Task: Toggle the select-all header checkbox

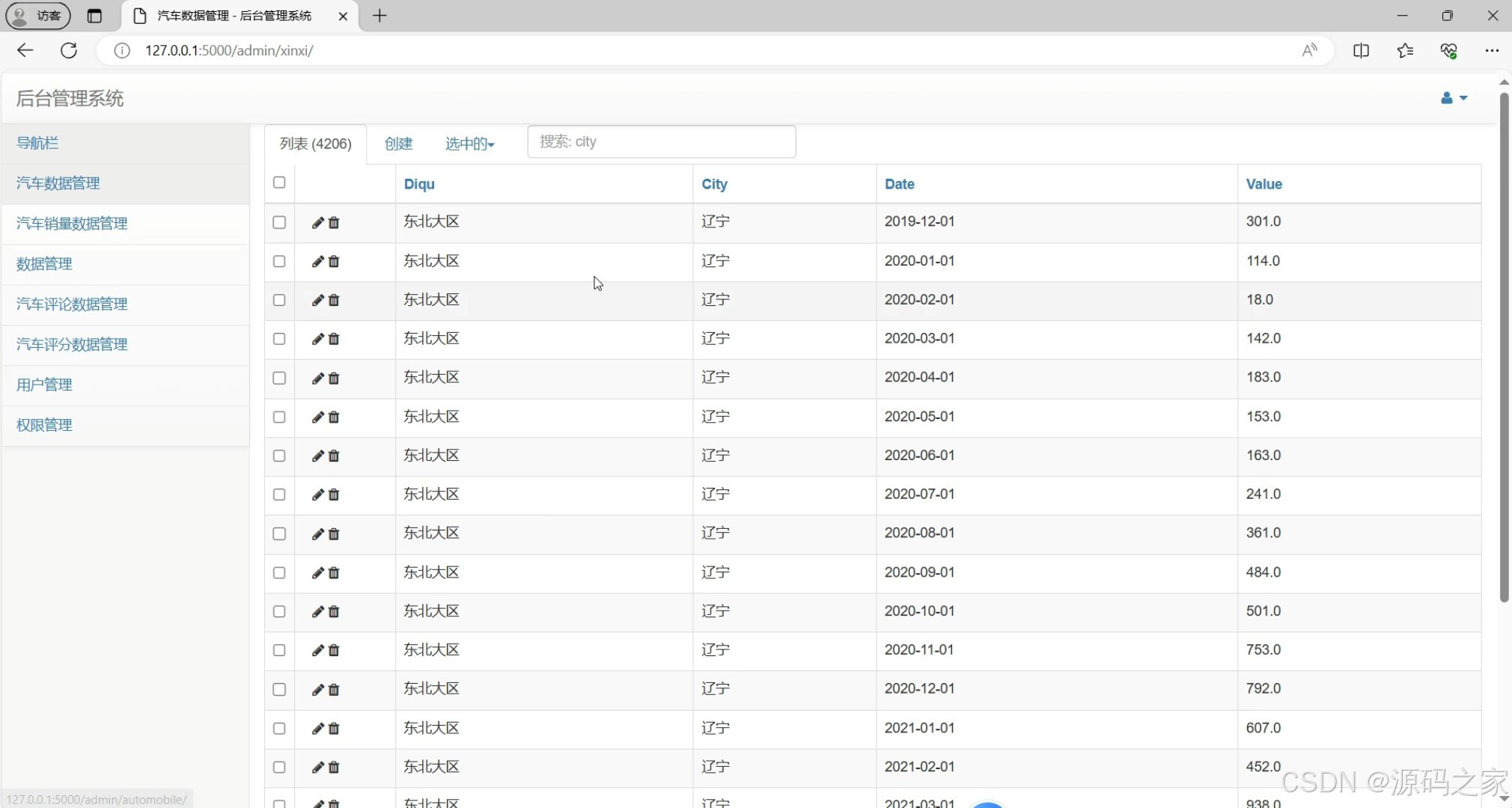Action: pos(279,183)
